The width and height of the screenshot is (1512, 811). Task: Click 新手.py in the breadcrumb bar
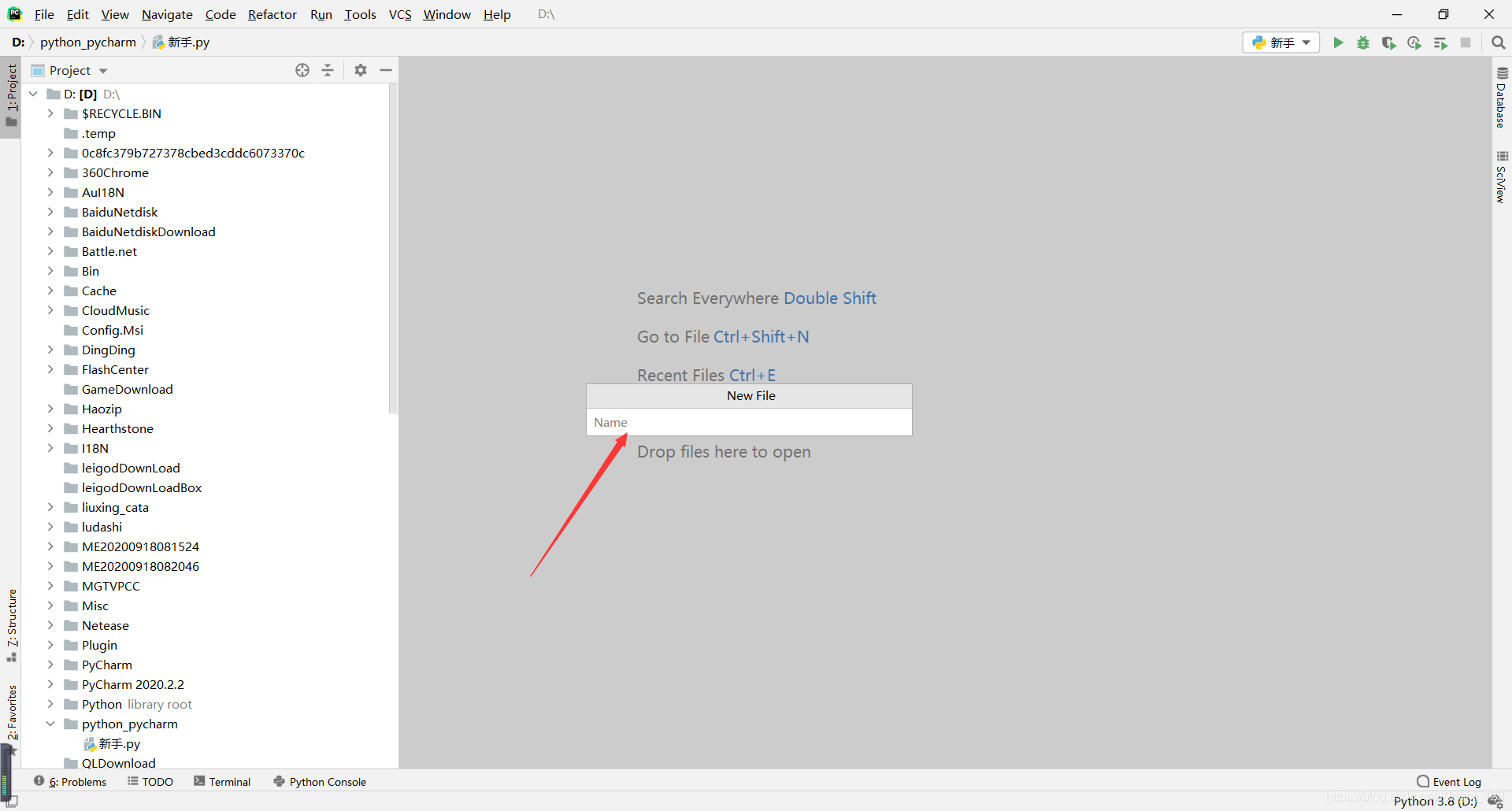180,43
